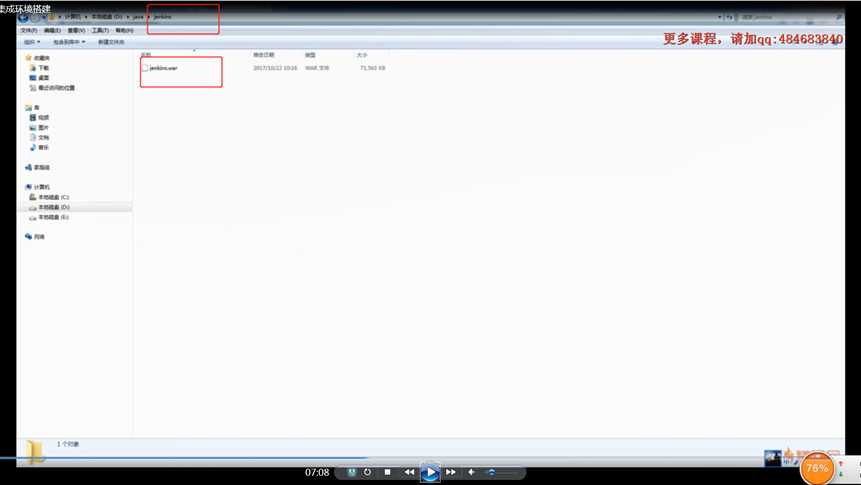Click the 新建文件夹 new folder button
The height and width of the screenshot is (485, 861).
coord(111,42)
